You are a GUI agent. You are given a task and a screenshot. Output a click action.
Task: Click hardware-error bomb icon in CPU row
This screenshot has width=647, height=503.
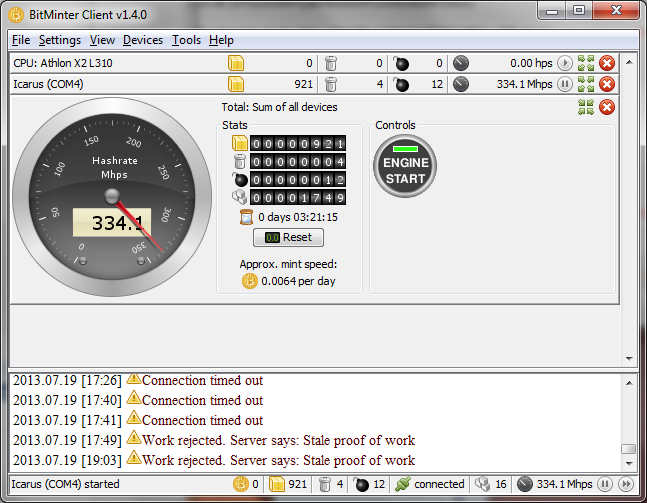tap(401, 63)
